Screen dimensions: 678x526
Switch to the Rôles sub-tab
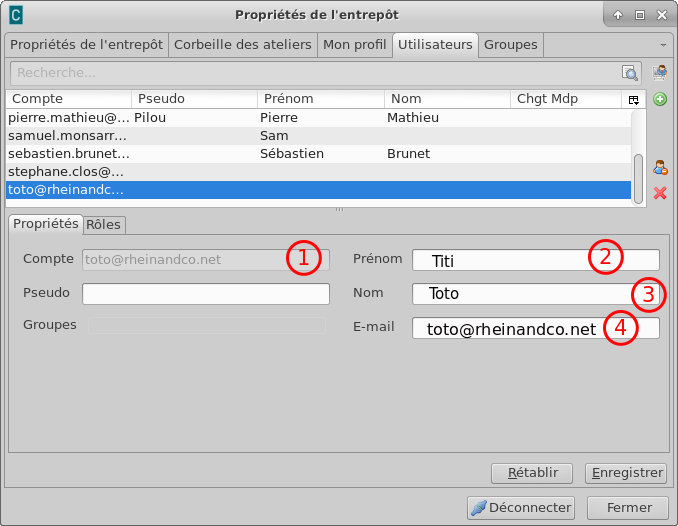[x=103, y=225]
